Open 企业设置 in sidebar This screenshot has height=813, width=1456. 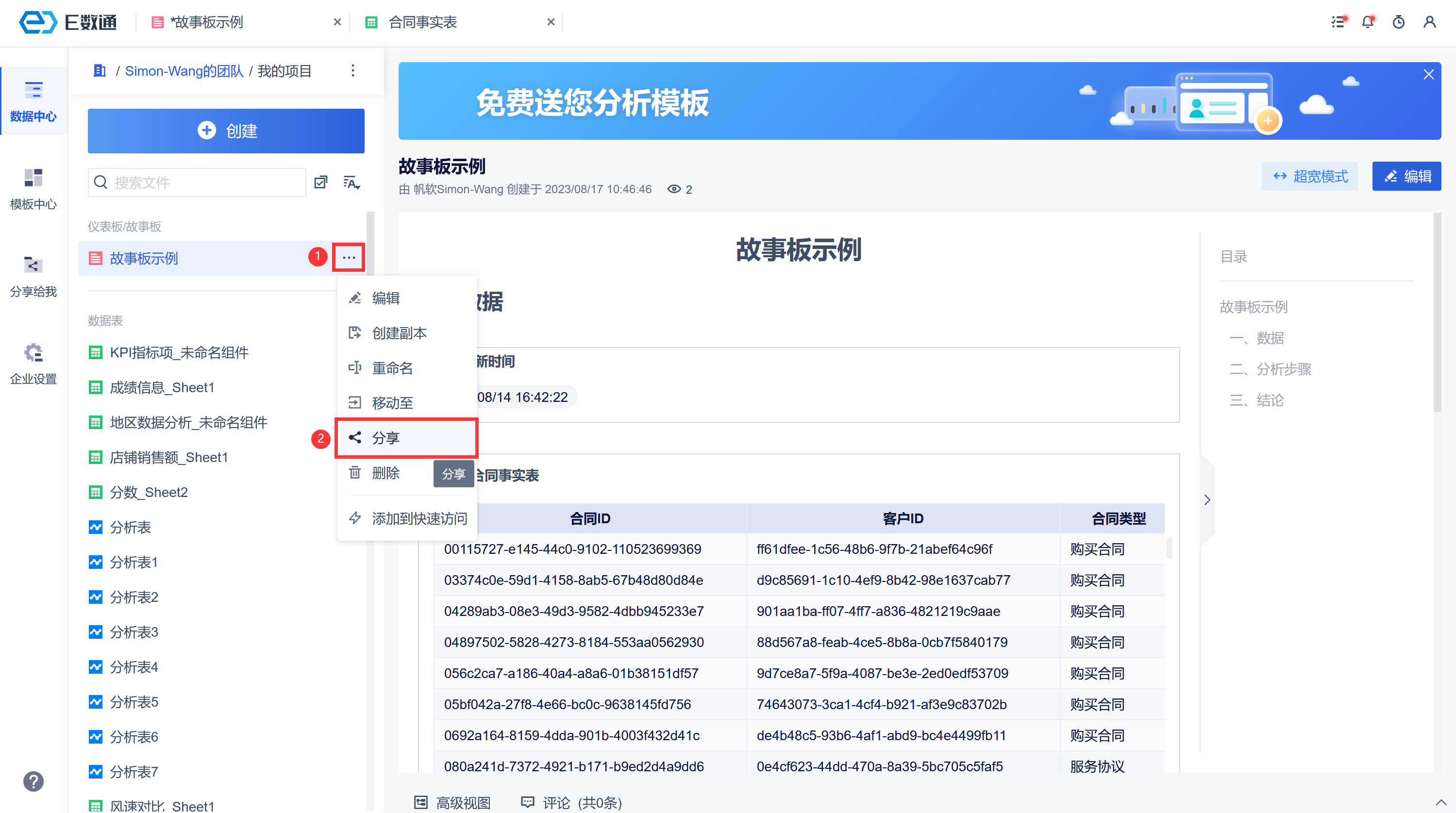coord(33,363)
